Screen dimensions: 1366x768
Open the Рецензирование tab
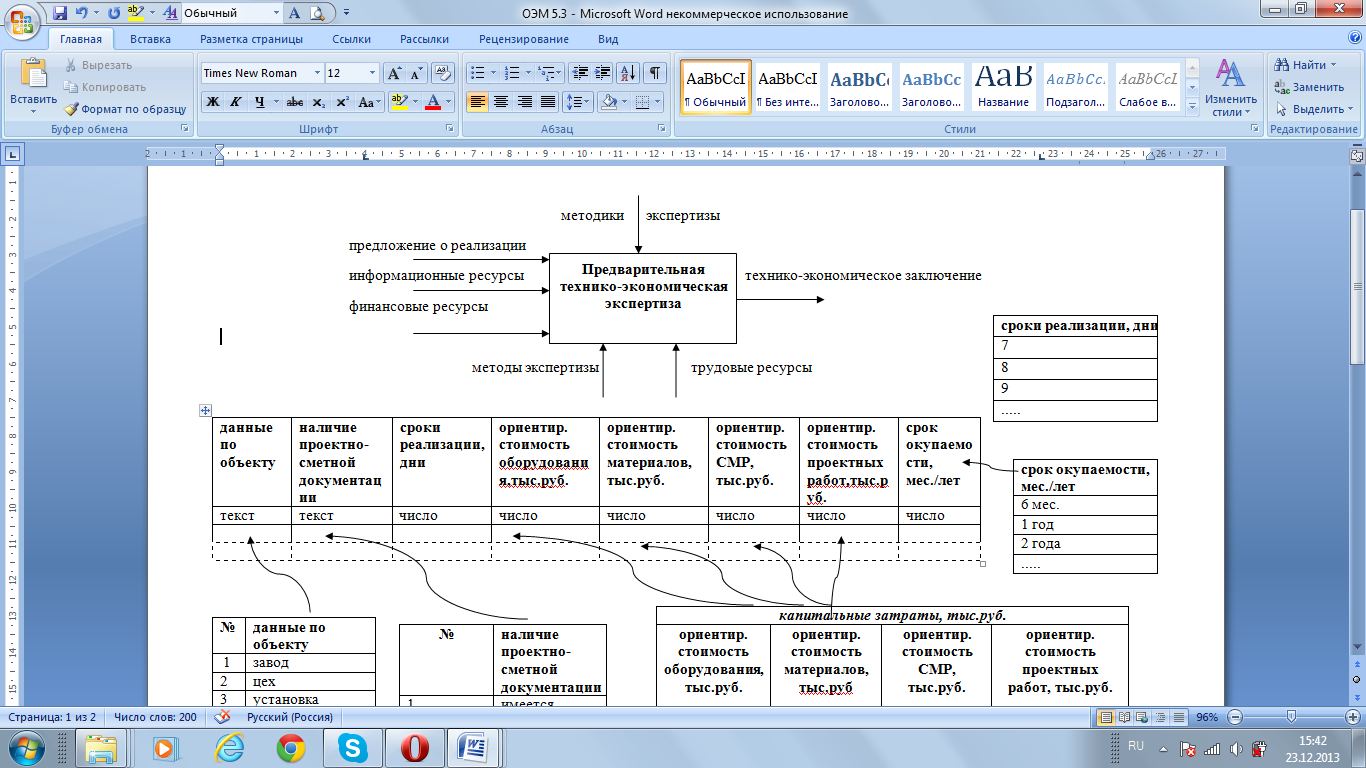point(524,40)
